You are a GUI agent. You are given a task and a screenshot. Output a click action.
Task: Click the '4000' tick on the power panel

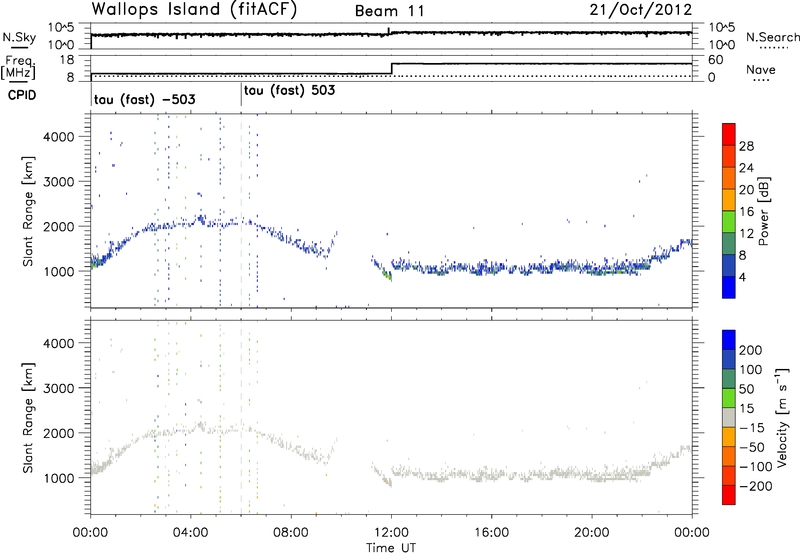[x=58, y=137]
